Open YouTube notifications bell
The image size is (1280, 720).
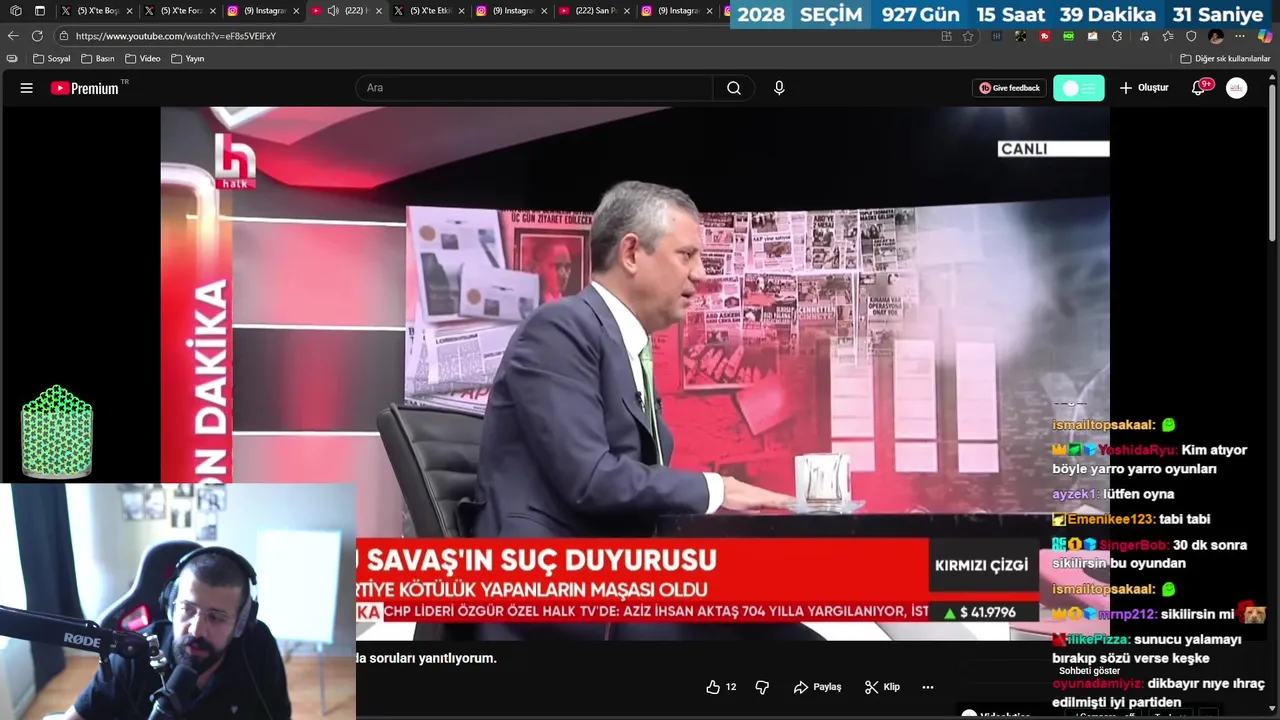pos(1198,88)
